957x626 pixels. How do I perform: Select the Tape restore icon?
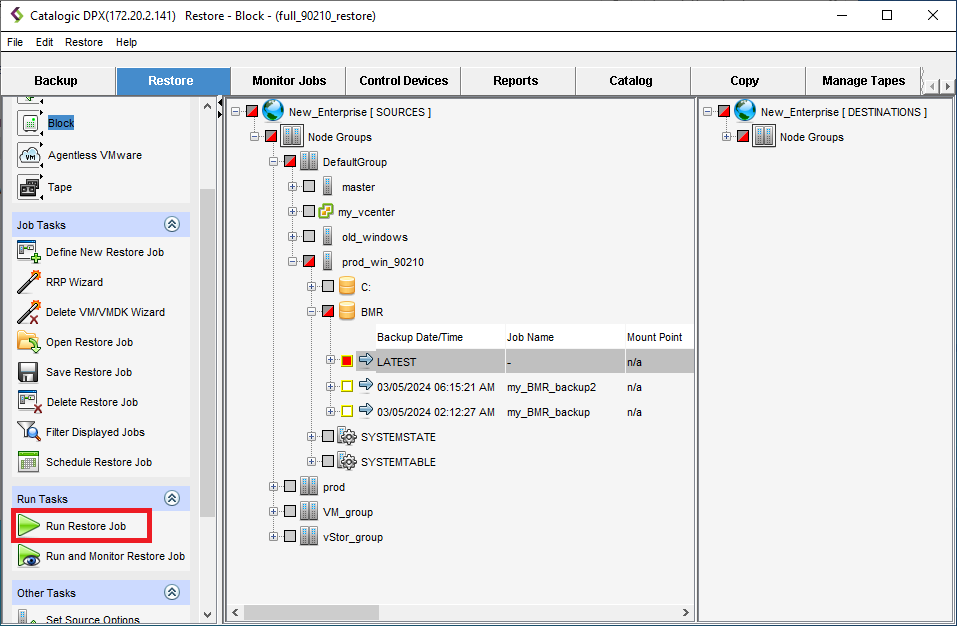(x=29, y=187)
